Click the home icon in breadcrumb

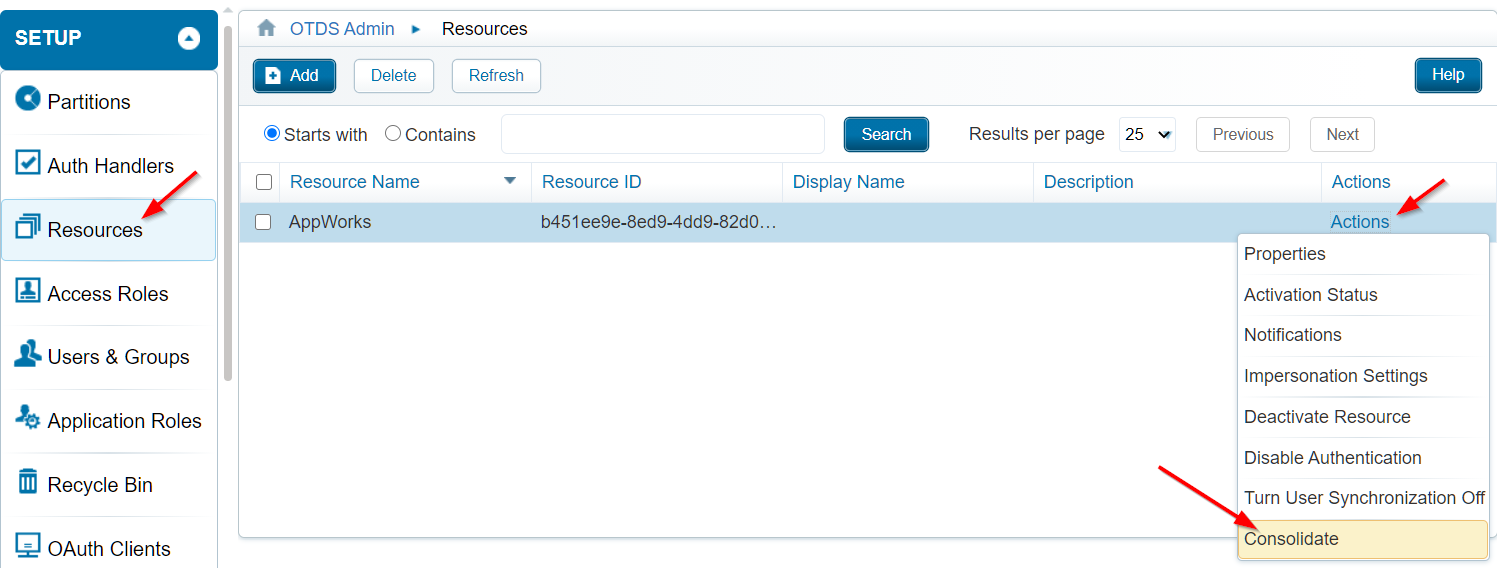pyautogui.click(x=266, y=28)
